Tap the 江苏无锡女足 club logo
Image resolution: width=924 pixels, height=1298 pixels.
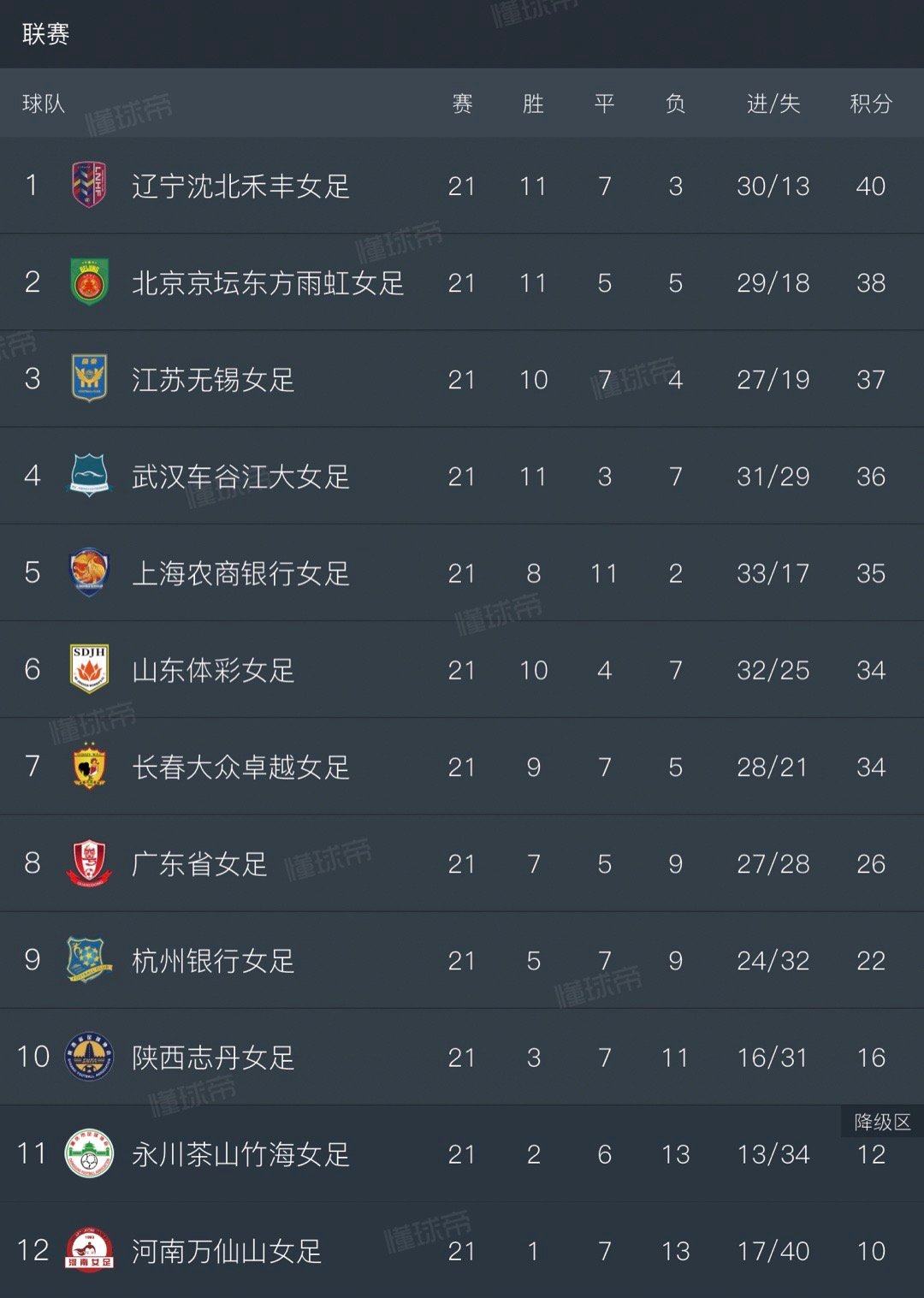[89, 379]
